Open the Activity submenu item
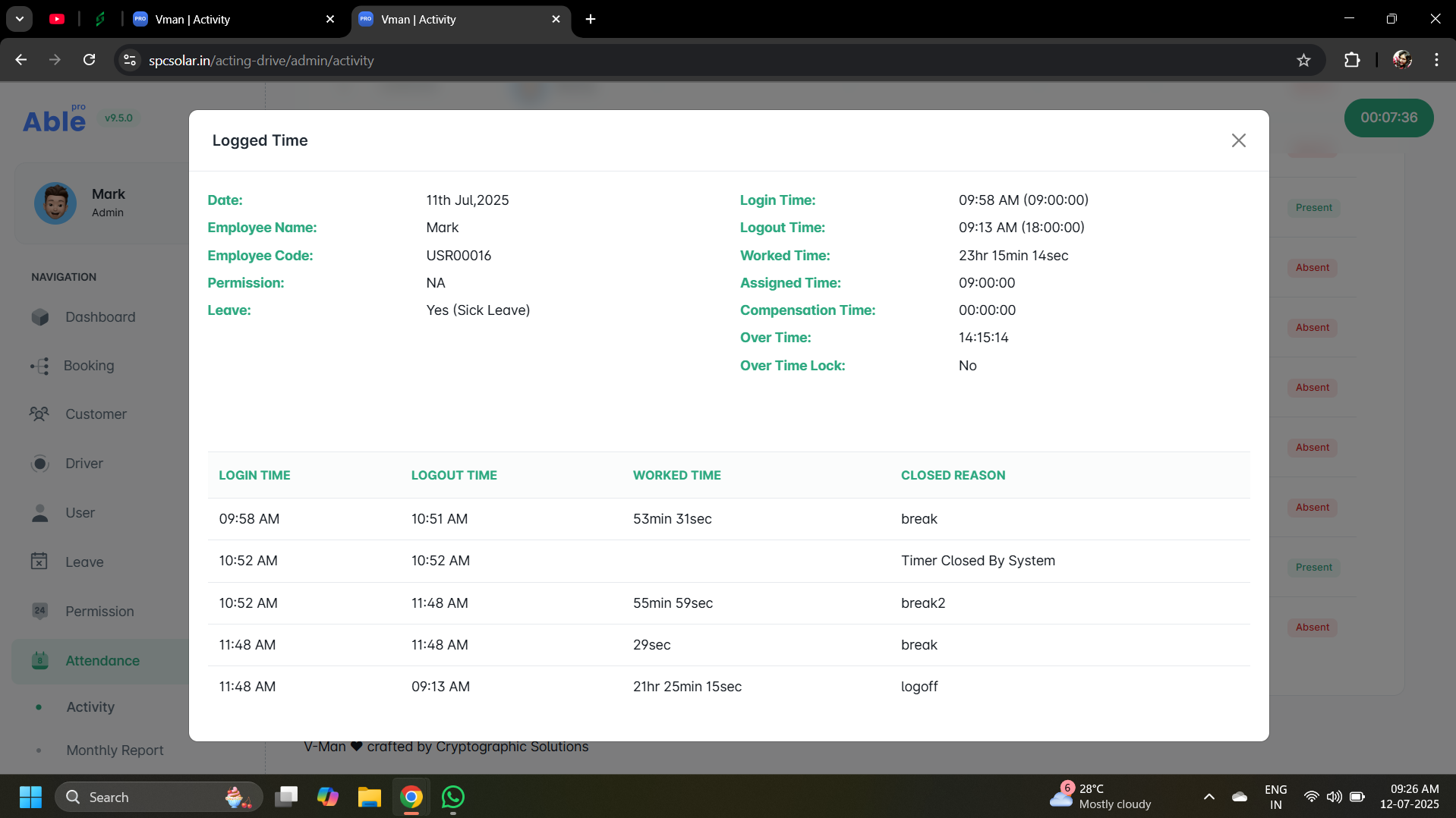The image size is (1456, 818). pyautogui.click(x=90, y=707)
